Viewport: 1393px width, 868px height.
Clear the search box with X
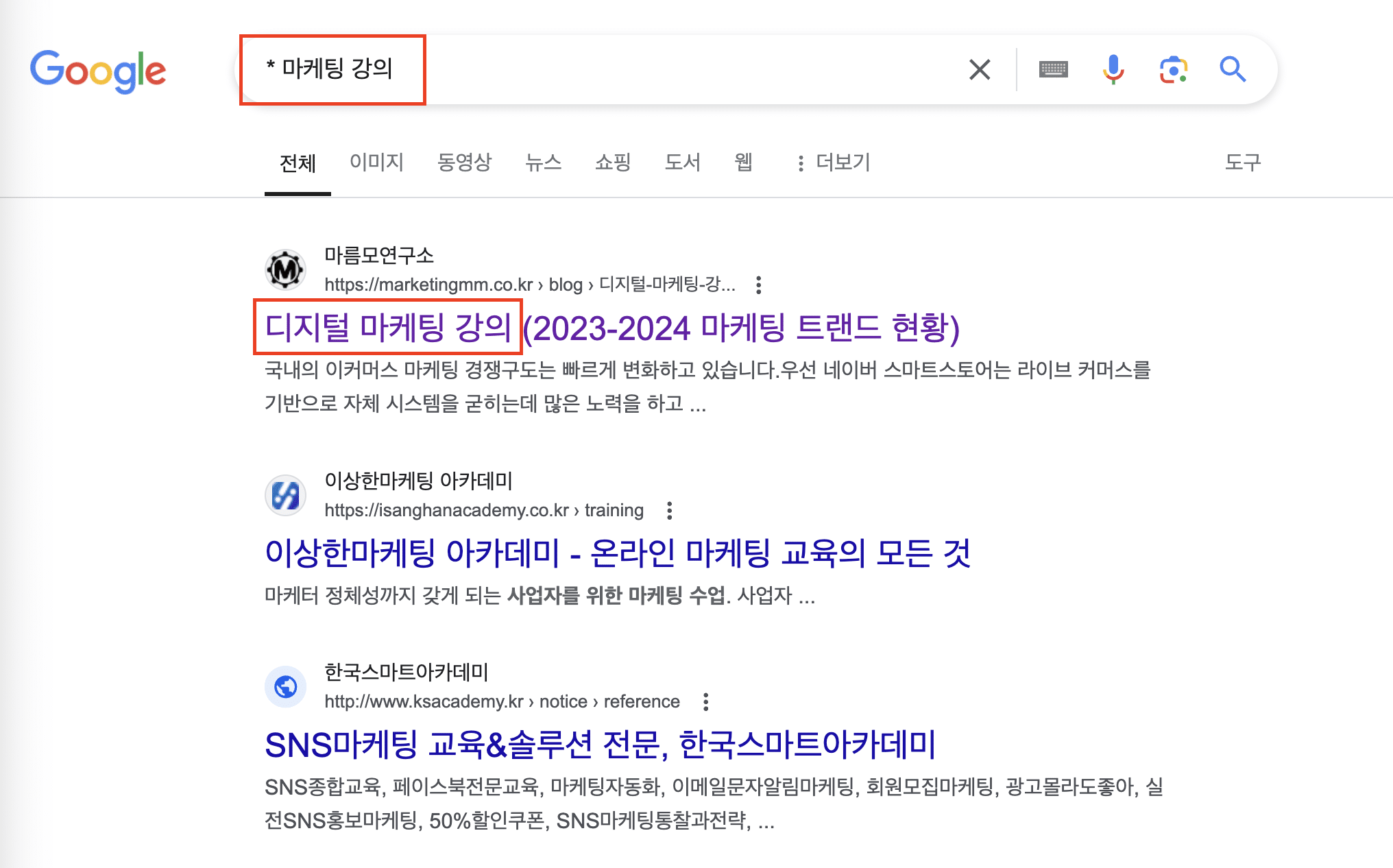(x=980, y=69)
